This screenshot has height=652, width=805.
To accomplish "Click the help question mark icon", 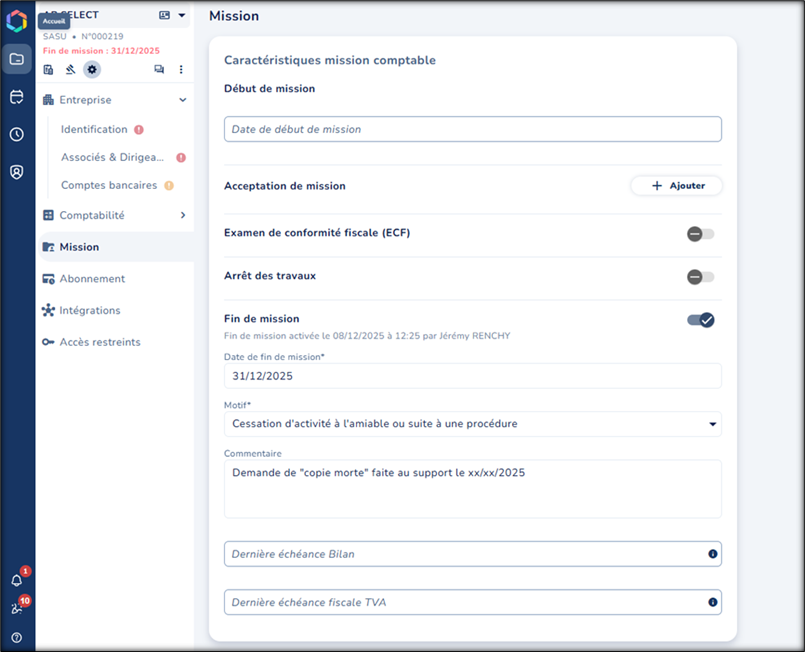I will 17,637.
